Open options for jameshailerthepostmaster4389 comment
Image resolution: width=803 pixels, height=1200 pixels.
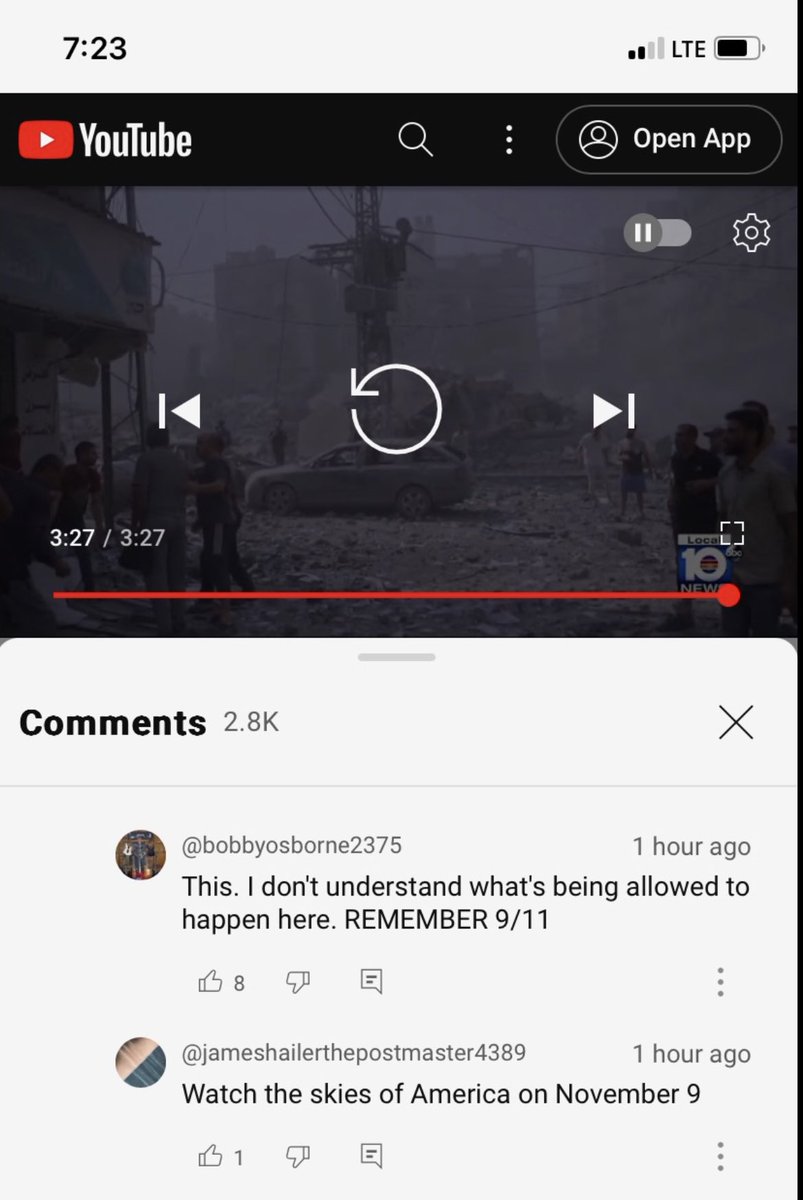pyautogui.click(x=720, y=1156)
